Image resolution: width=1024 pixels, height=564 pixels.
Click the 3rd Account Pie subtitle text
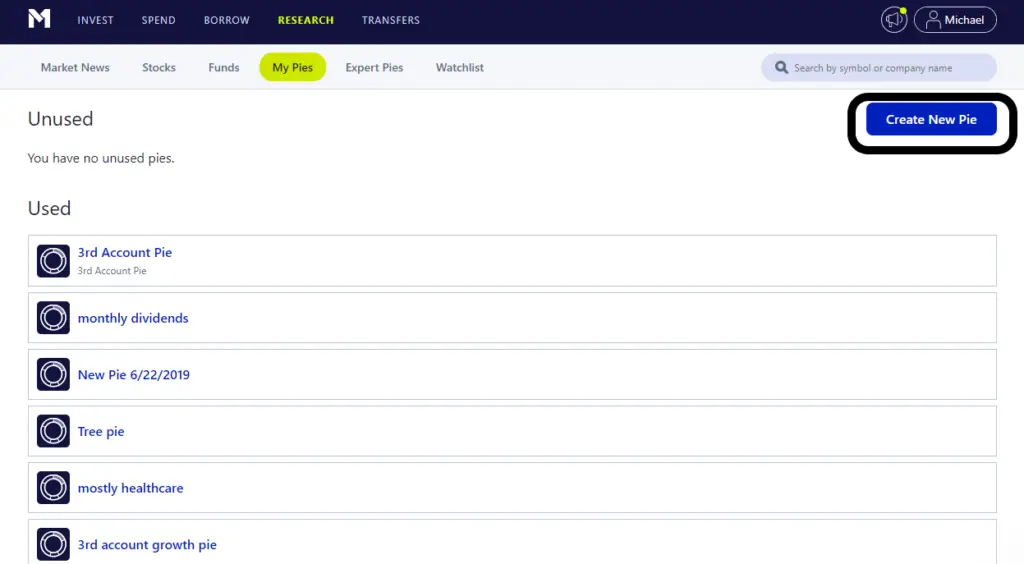point(112,271)
